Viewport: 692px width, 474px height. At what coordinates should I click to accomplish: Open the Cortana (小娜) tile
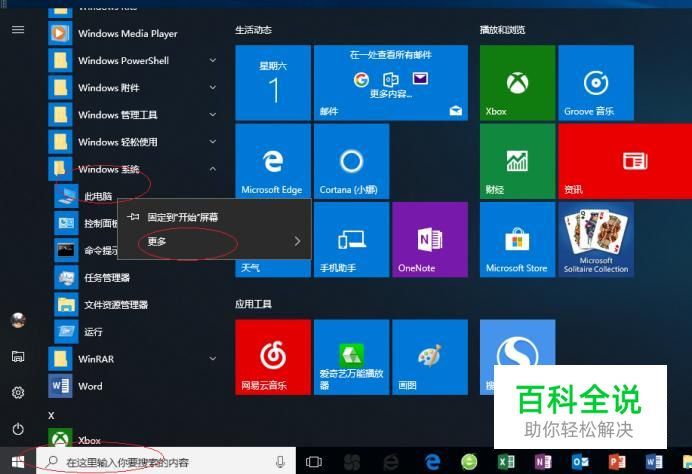tap(351, 161)
